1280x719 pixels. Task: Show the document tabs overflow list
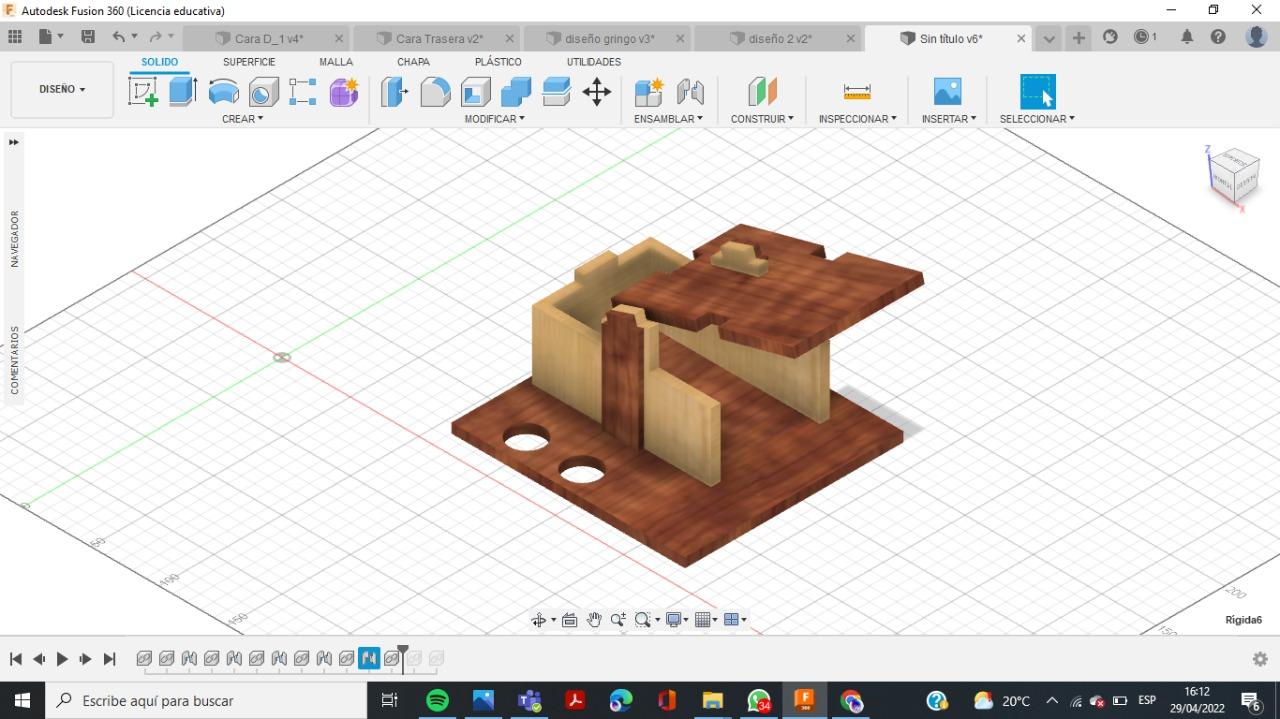coord(1049,39)
